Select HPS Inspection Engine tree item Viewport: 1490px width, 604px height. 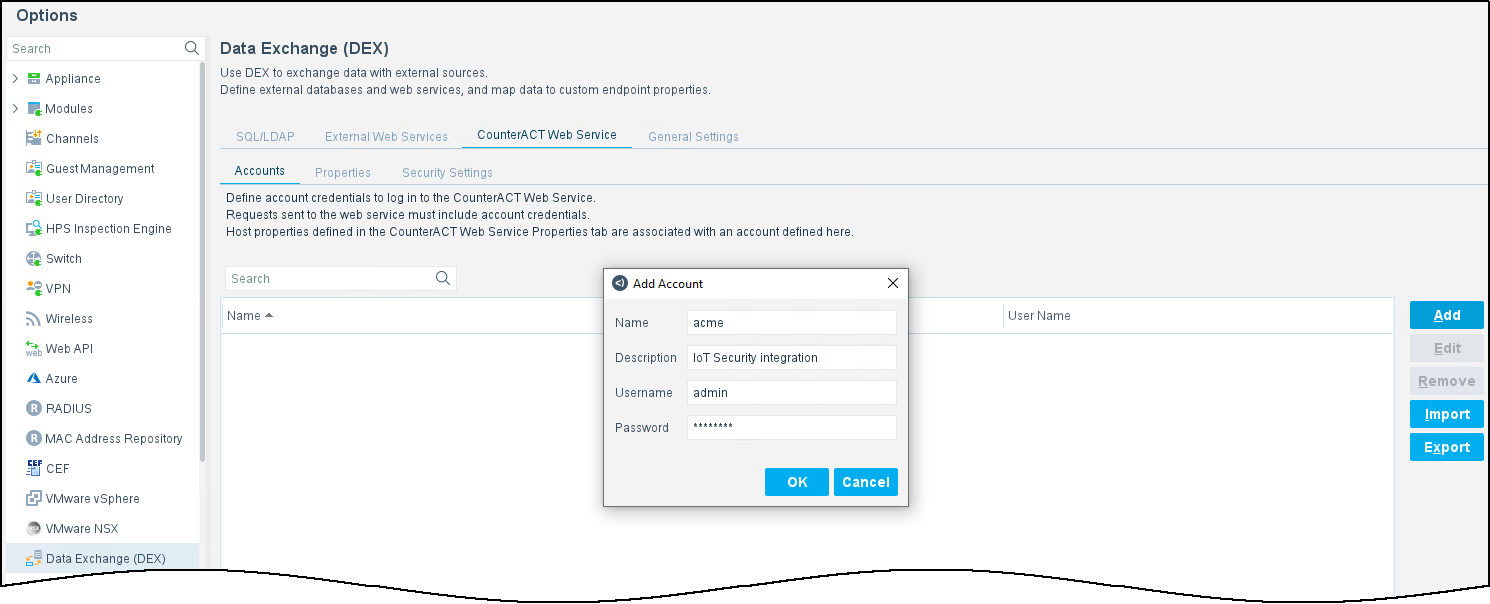click(x=109, y=228)
